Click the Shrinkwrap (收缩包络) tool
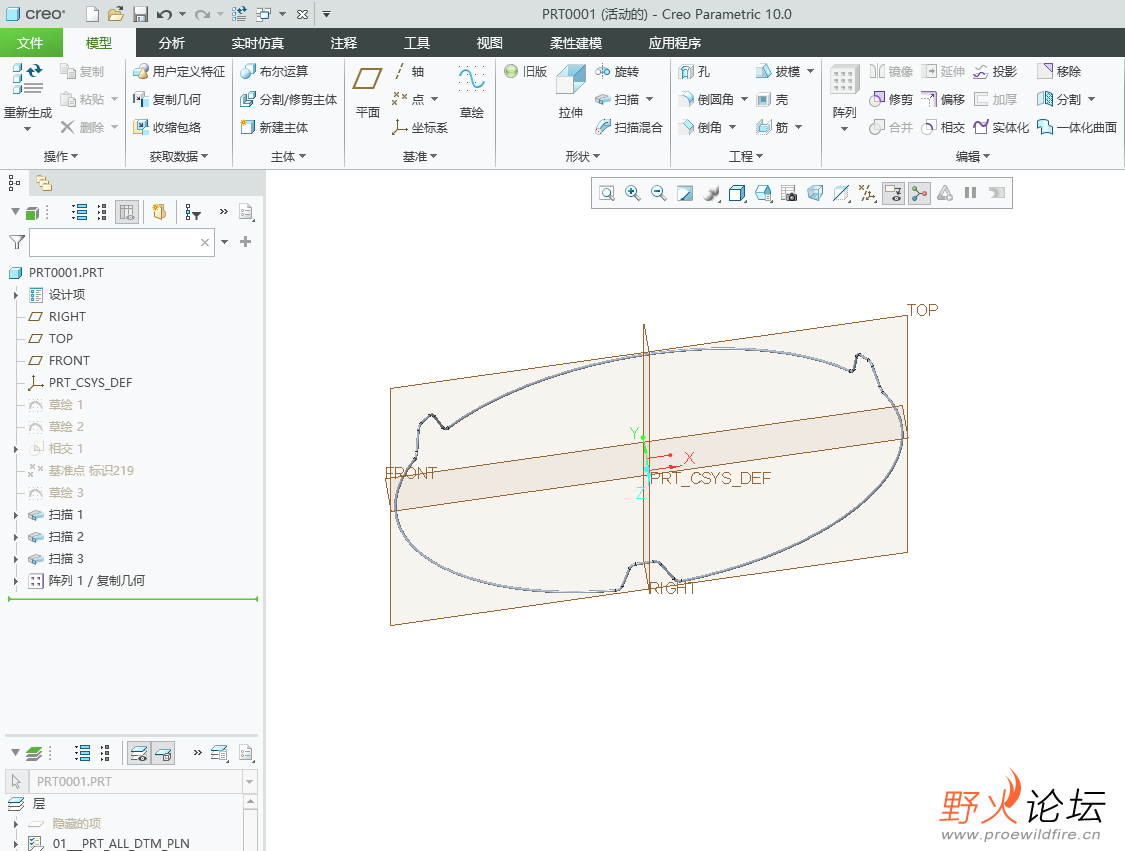Viewport: 1125px width, 851px height. (167, 127)
